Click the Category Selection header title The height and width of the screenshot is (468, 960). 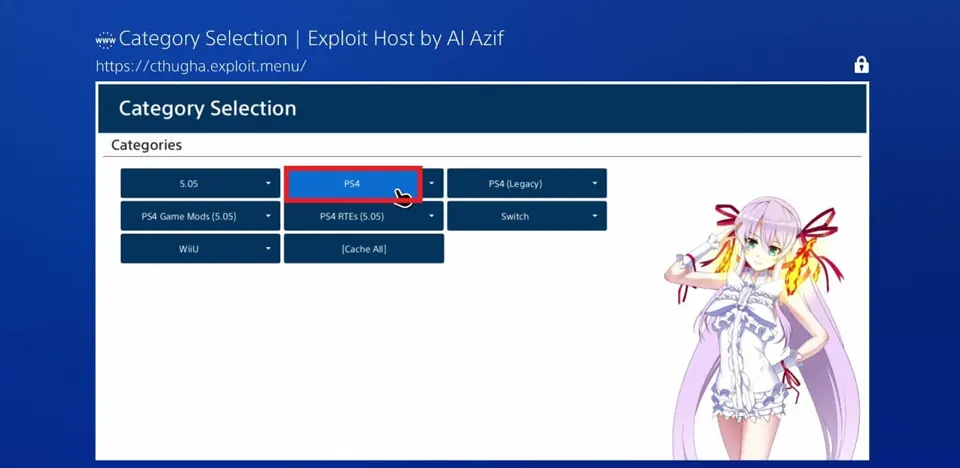pos(207,108)
